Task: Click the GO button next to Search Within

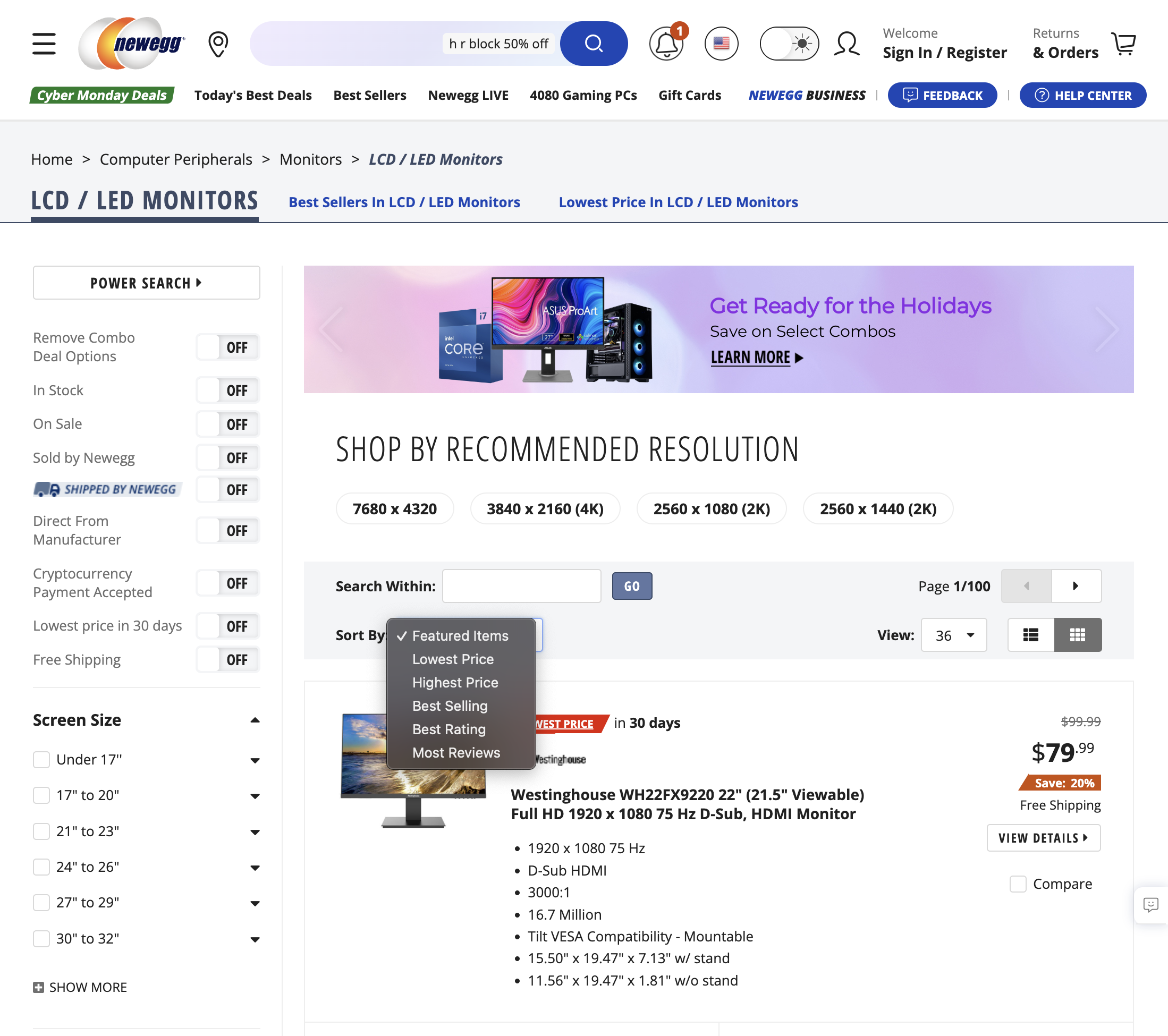Action: 632,585
